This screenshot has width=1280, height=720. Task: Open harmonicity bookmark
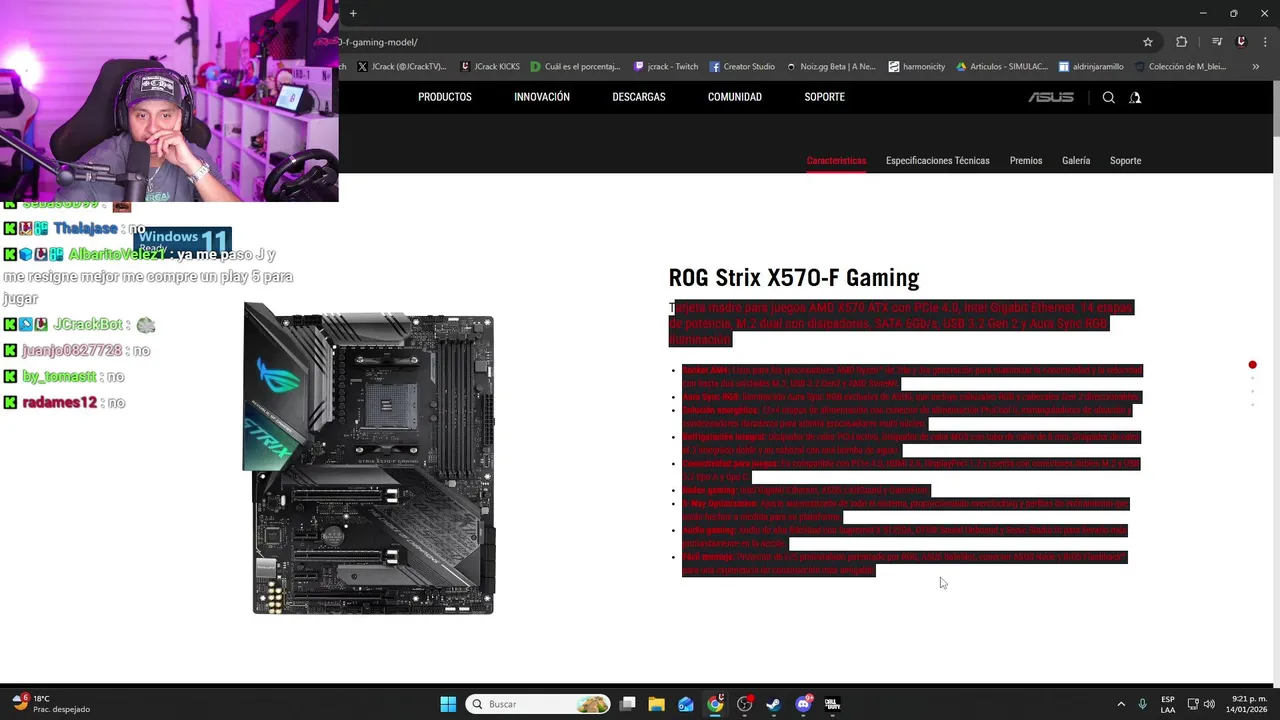point(916,67)
